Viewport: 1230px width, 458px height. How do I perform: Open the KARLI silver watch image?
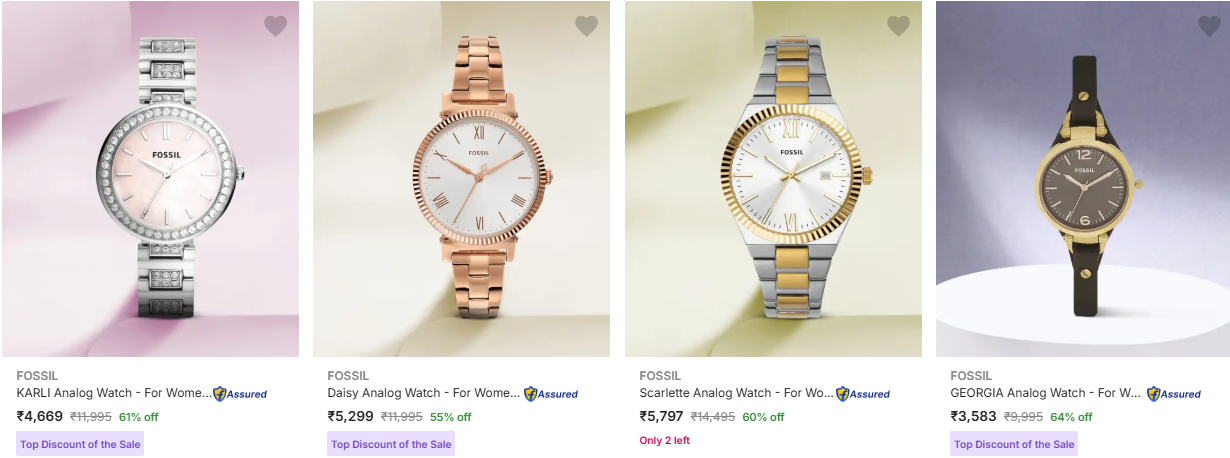point(150,180)
